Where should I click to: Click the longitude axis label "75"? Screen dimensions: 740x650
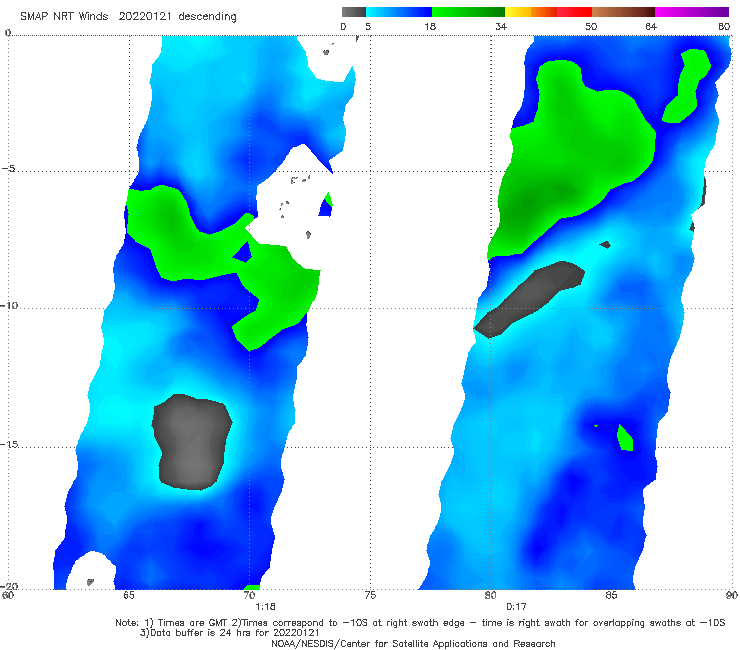[370, 595]
